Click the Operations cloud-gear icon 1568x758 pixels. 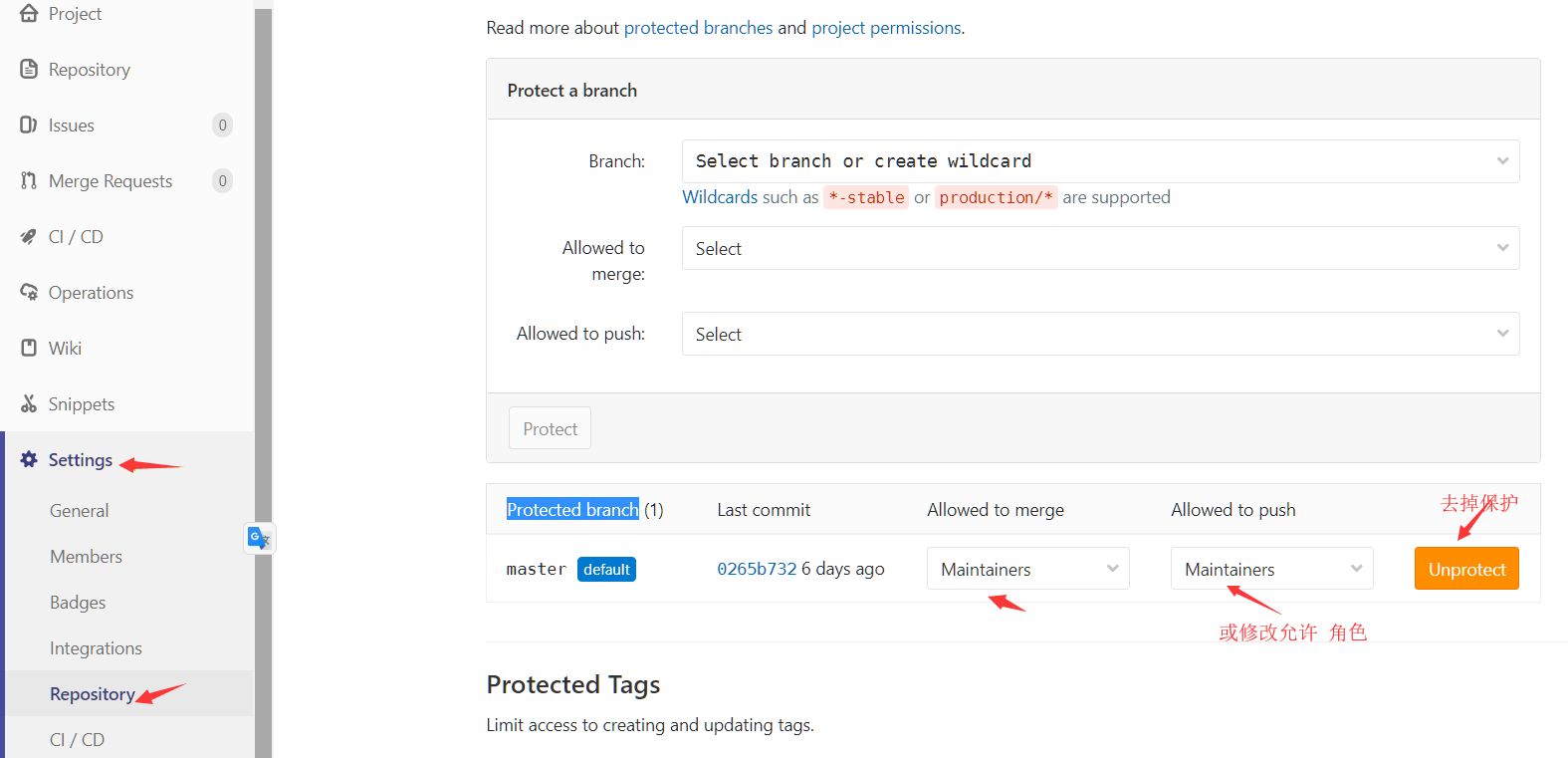(29, 292)
